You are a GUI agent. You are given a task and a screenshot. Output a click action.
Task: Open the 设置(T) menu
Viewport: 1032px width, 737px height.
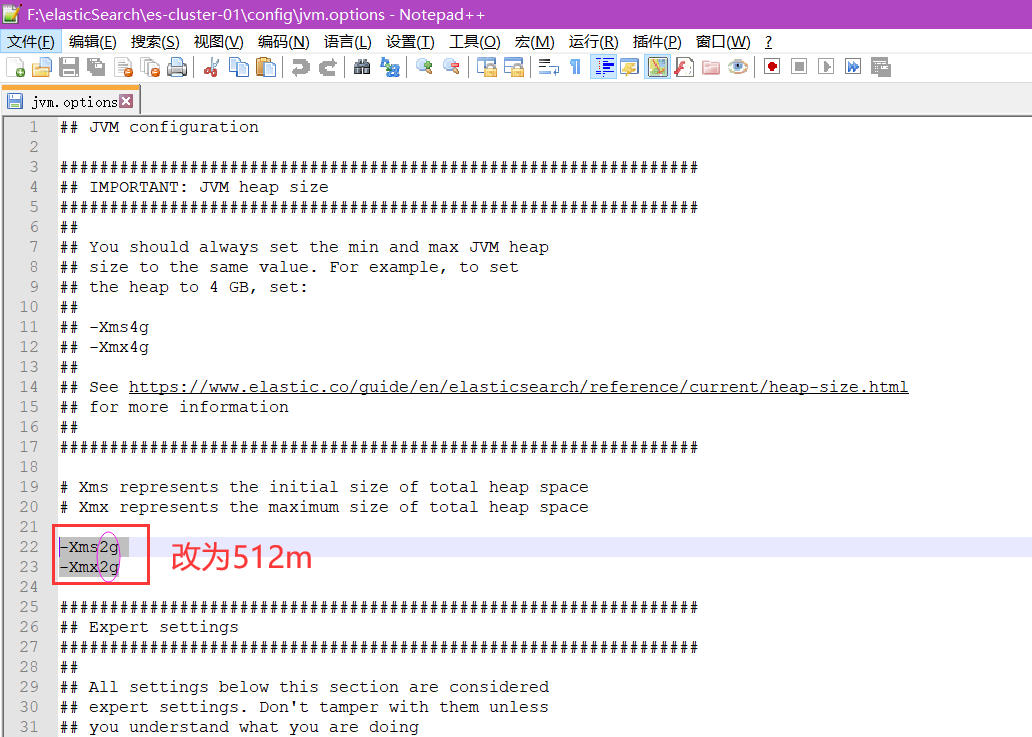pos(410,42)
